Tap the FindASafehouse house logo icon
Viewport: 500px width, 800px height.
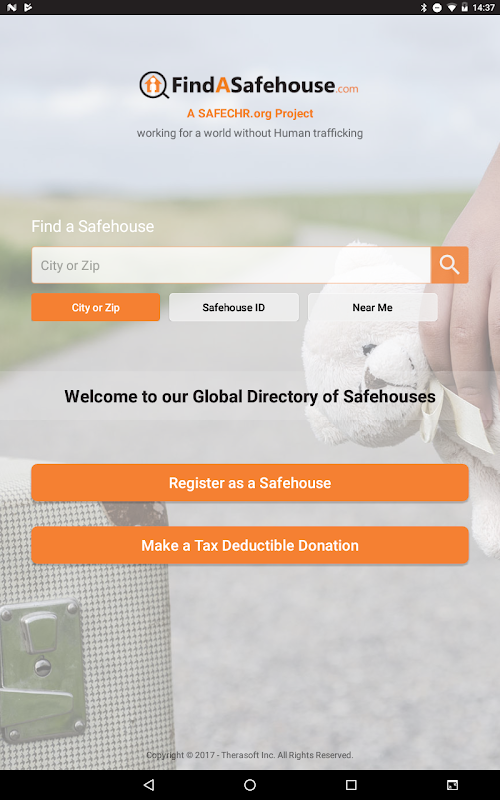[154, 85]
